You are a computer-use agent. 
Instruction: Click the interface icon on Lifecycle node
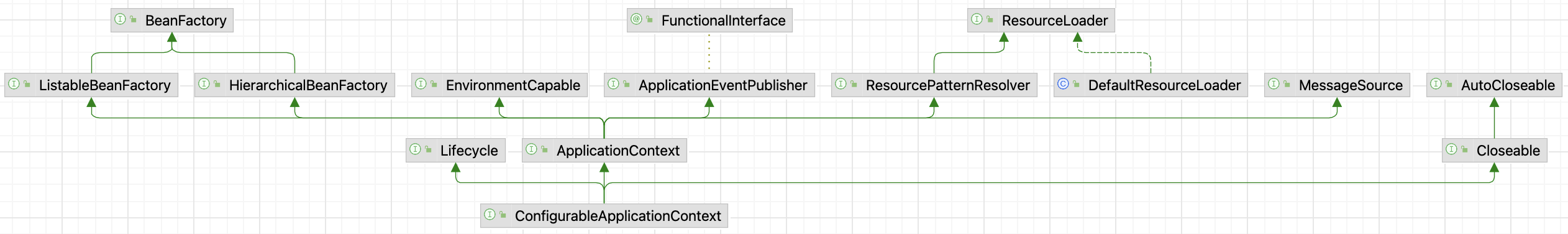click(x=415, y=149)
